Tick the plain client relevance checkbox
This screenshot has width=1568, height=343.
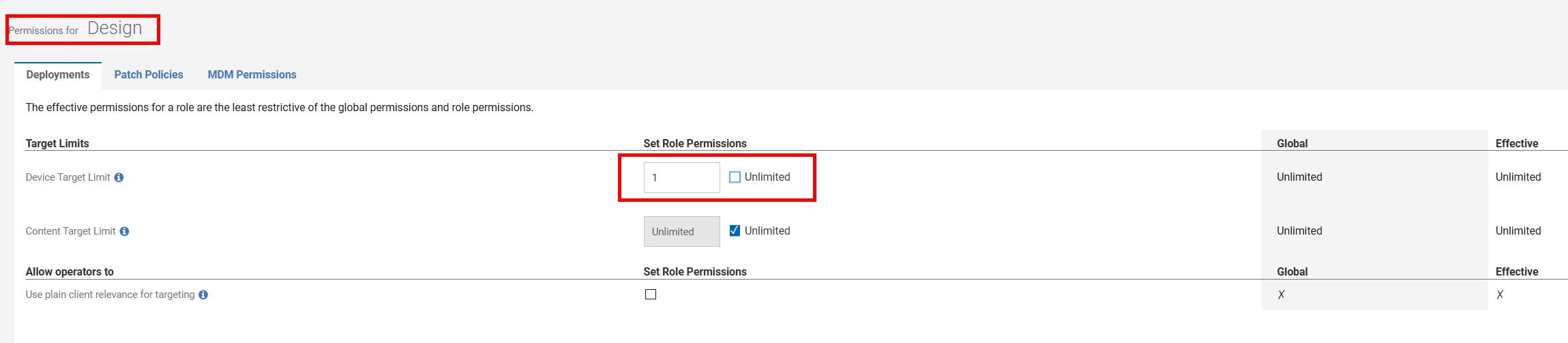651,295
